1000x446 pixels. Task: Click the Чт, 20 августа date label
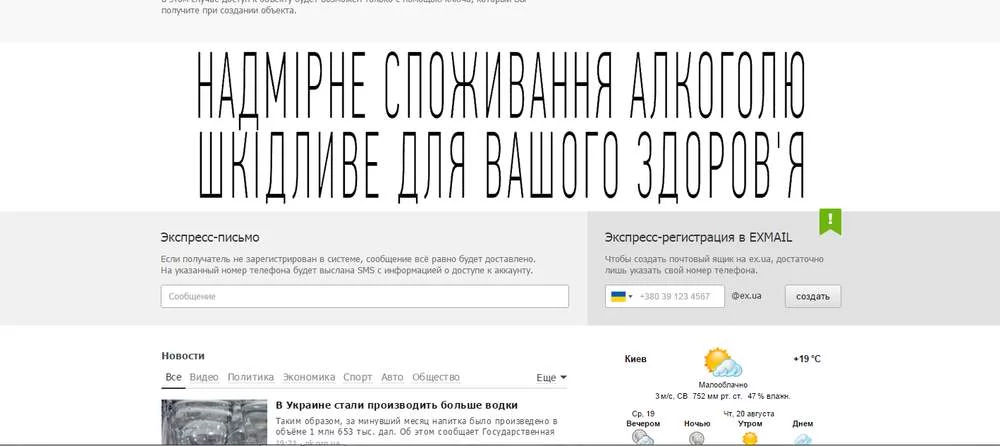[749, 413]
